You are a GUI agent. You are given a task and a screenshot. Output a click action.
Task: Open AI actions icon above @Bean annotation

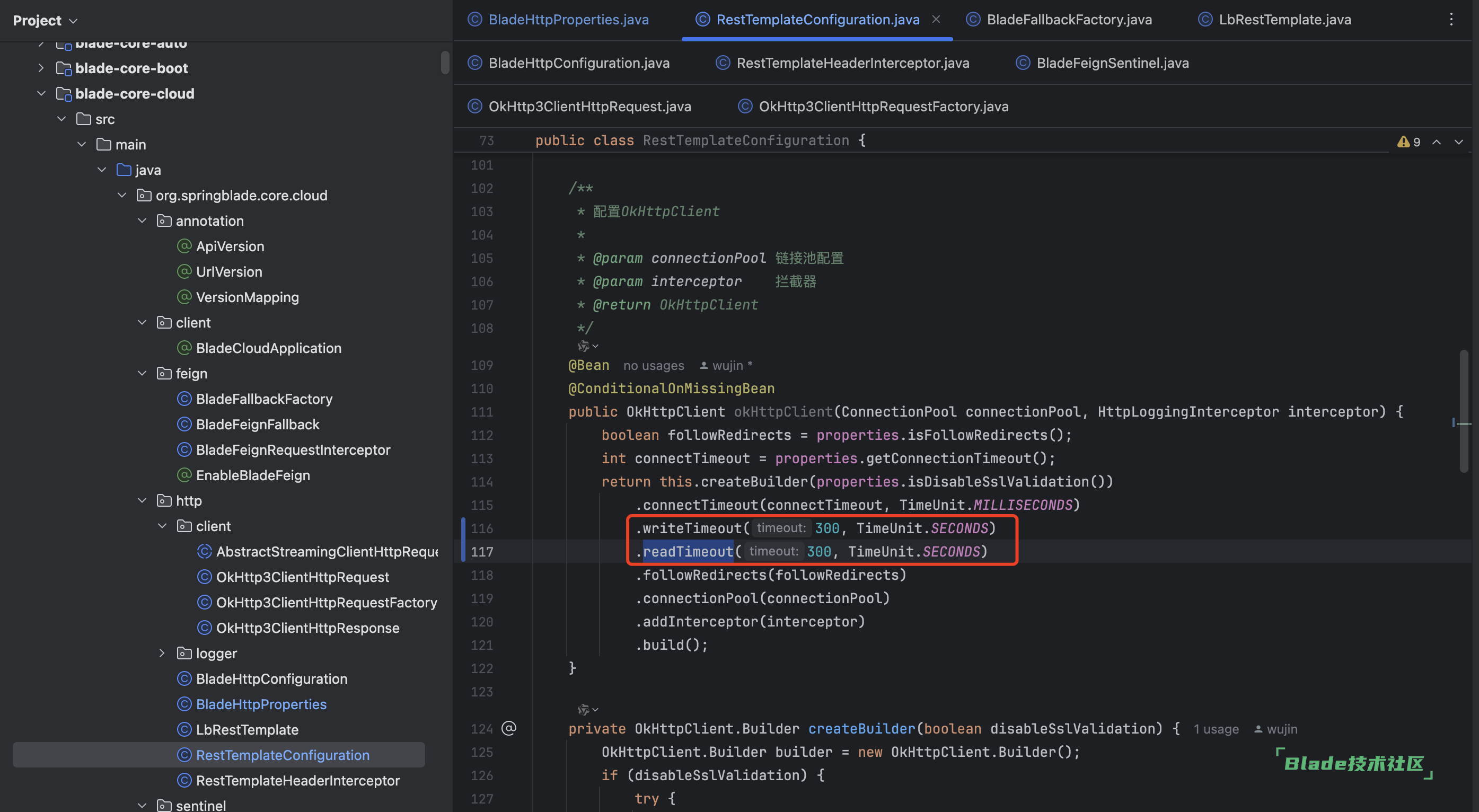click(587, 346)
